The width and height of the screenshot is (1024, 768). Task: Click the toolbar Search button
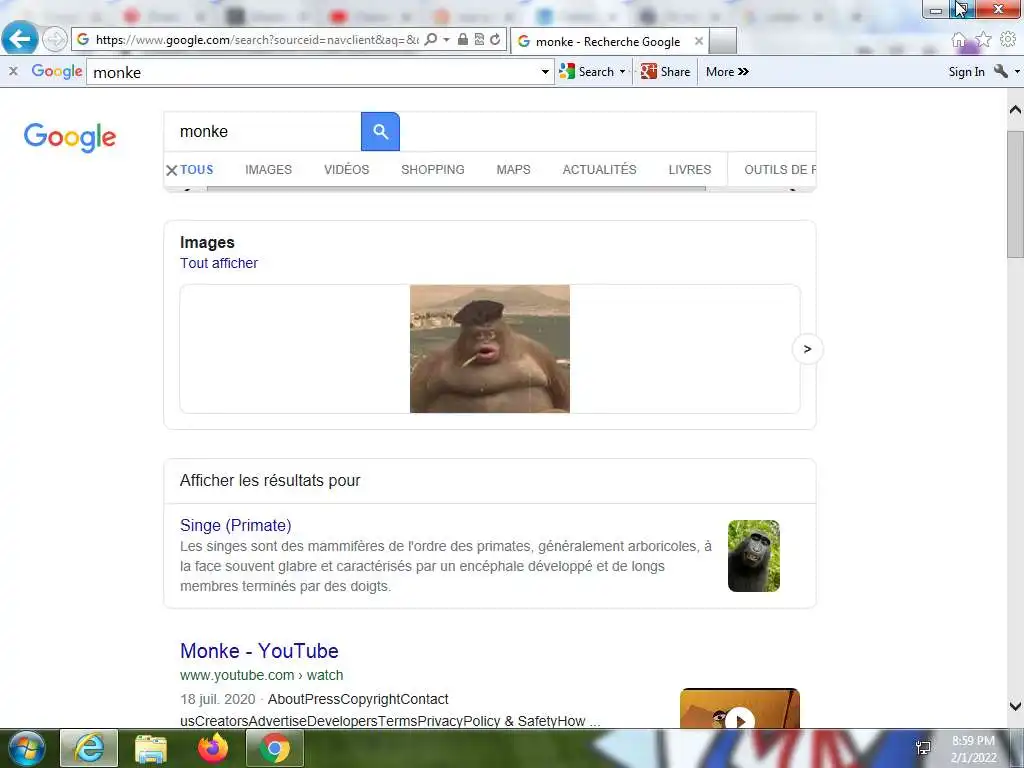[x=587, y=72]
